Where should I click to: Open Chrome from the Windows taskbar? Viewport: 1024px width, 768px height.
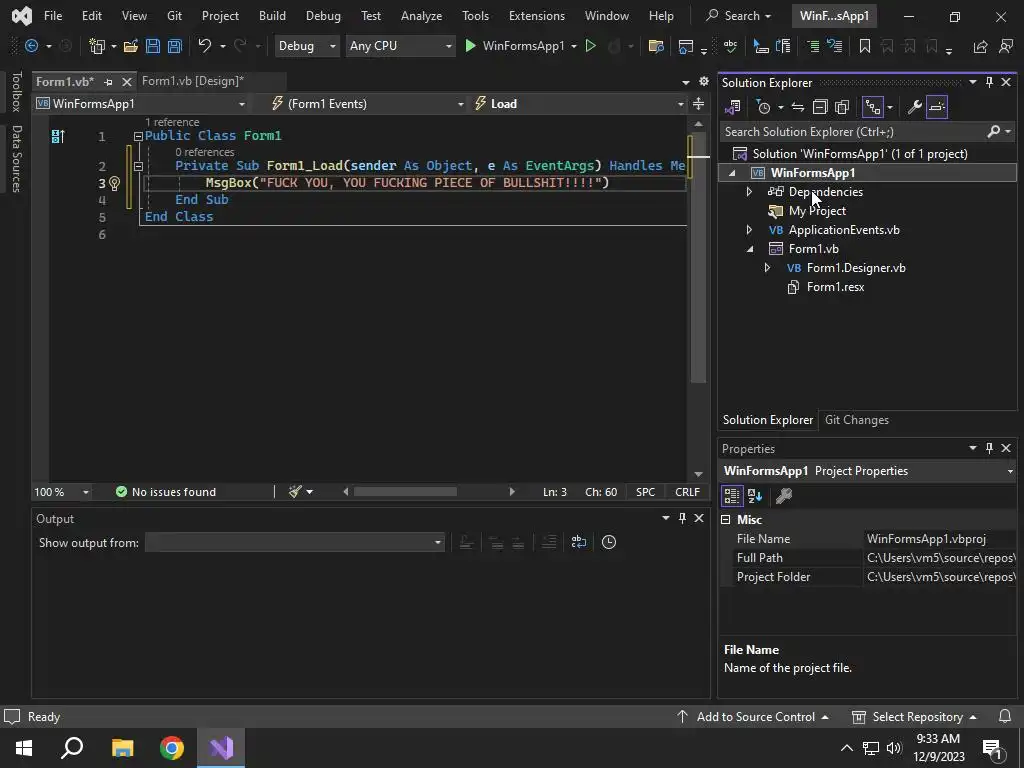(172, 748)
